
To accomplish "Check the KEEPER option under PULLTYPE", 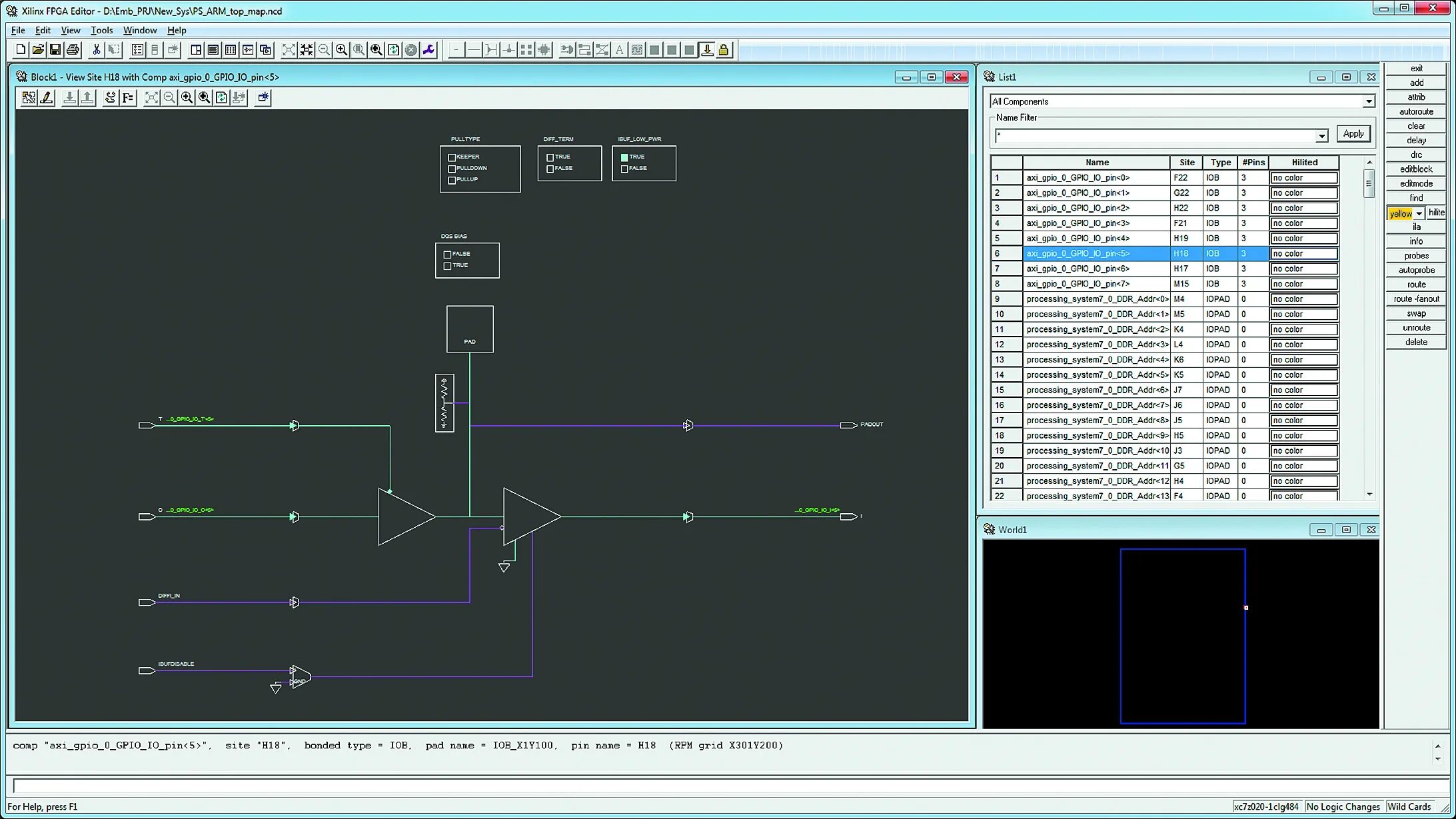I will click(452, 157).
